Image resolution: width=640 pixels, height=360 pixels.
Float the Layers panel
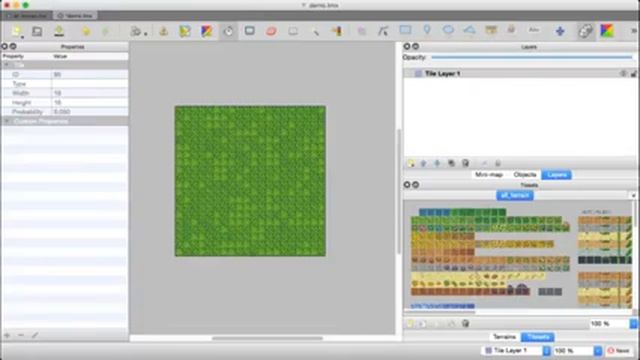click(x=416, y=47)
